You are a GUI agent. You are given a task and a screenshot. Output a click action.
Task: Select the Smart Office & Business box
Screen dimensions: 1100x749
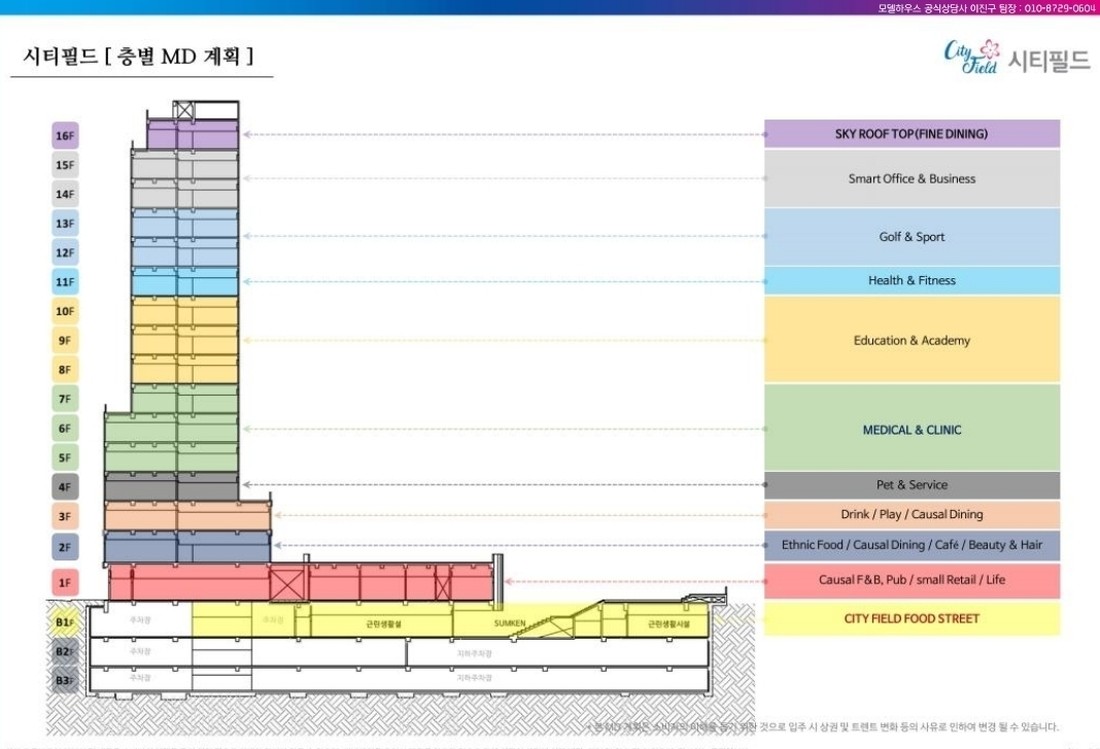click(x=911, y=179)
